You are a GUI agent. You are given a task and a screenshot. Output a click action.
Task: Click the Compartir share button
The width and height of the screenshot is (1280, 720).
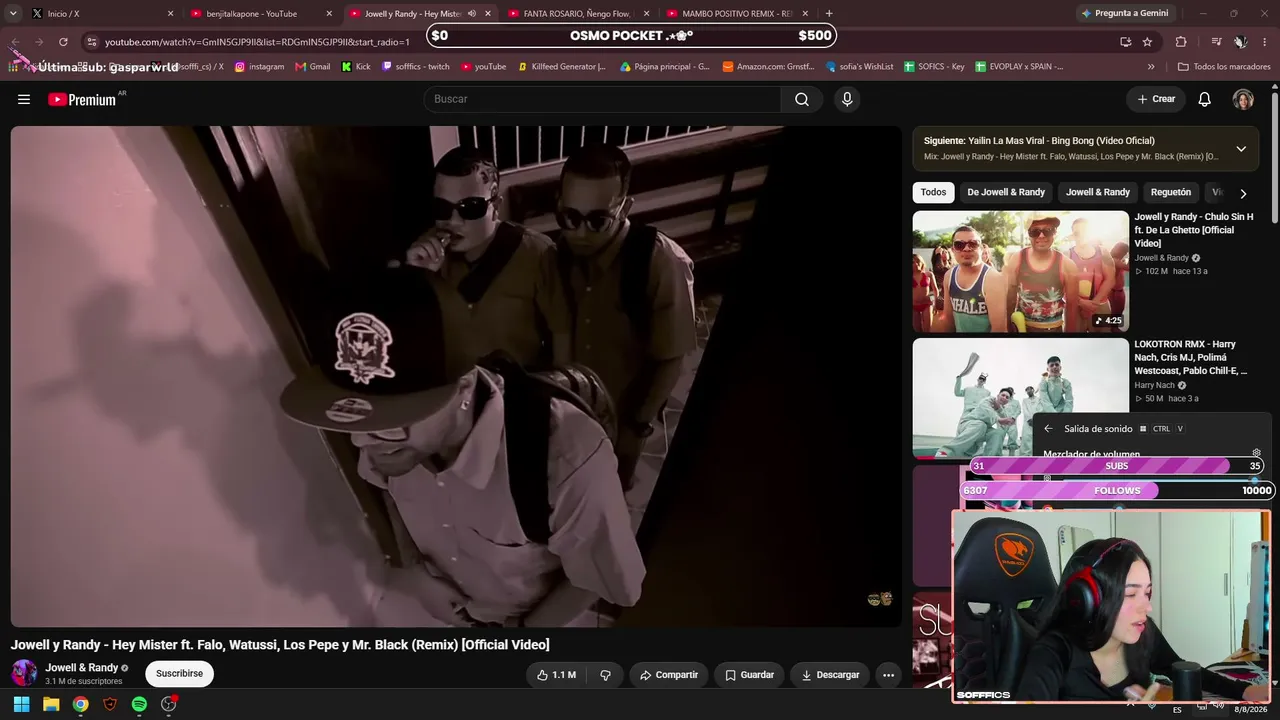pos(669,675)
